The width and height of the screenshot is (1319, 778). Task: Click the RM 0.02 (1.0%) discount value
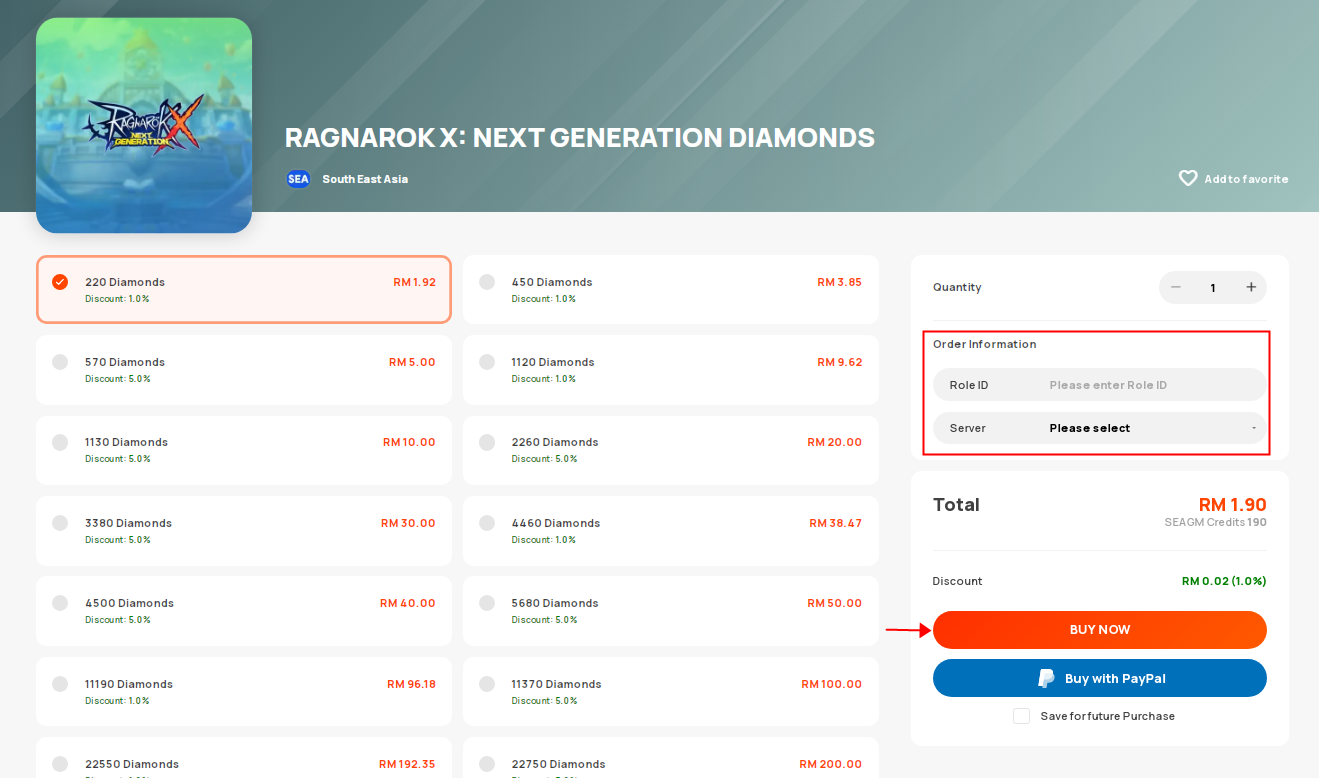(x=1224, y=581)
